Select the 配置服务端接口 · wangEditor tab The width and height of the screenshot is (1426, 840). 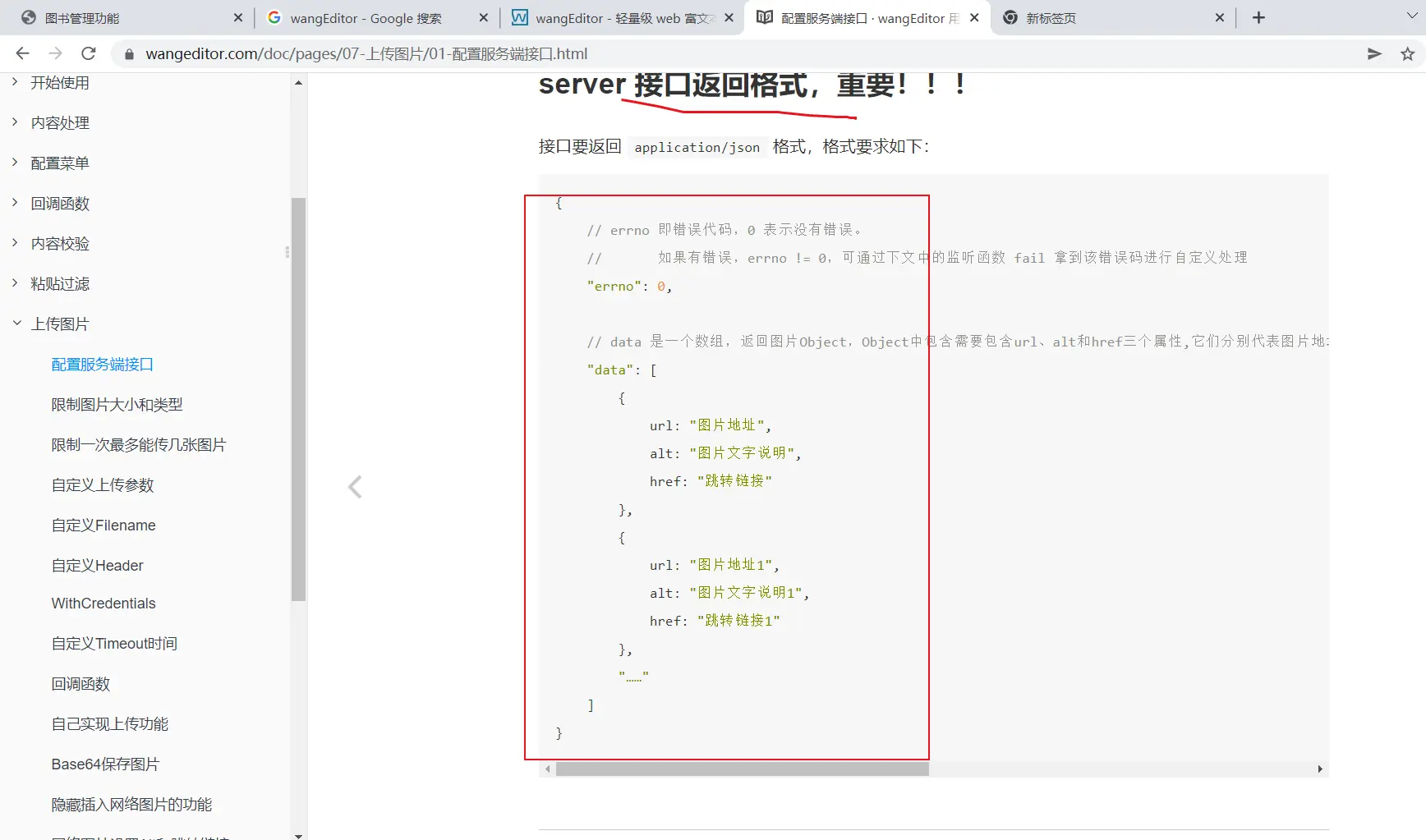click(867, 18)
